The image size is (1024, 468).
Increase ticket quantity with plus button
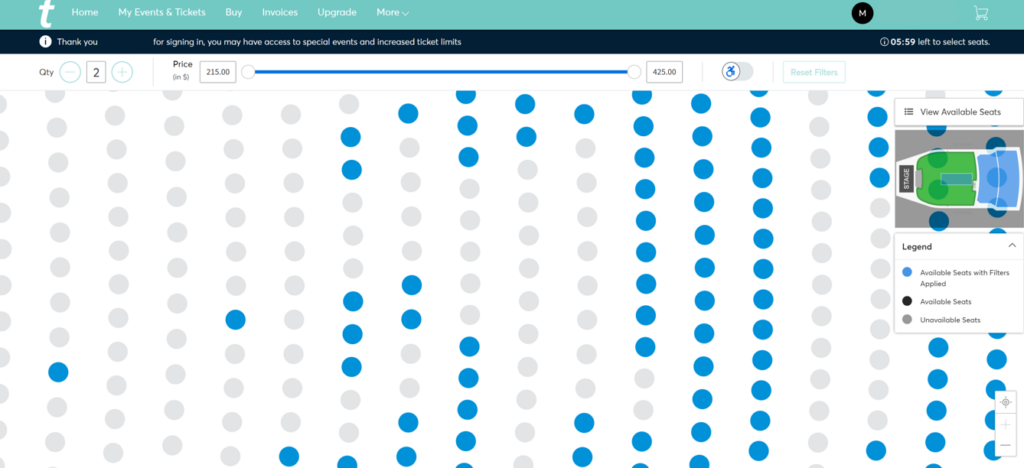coord(122,72)
